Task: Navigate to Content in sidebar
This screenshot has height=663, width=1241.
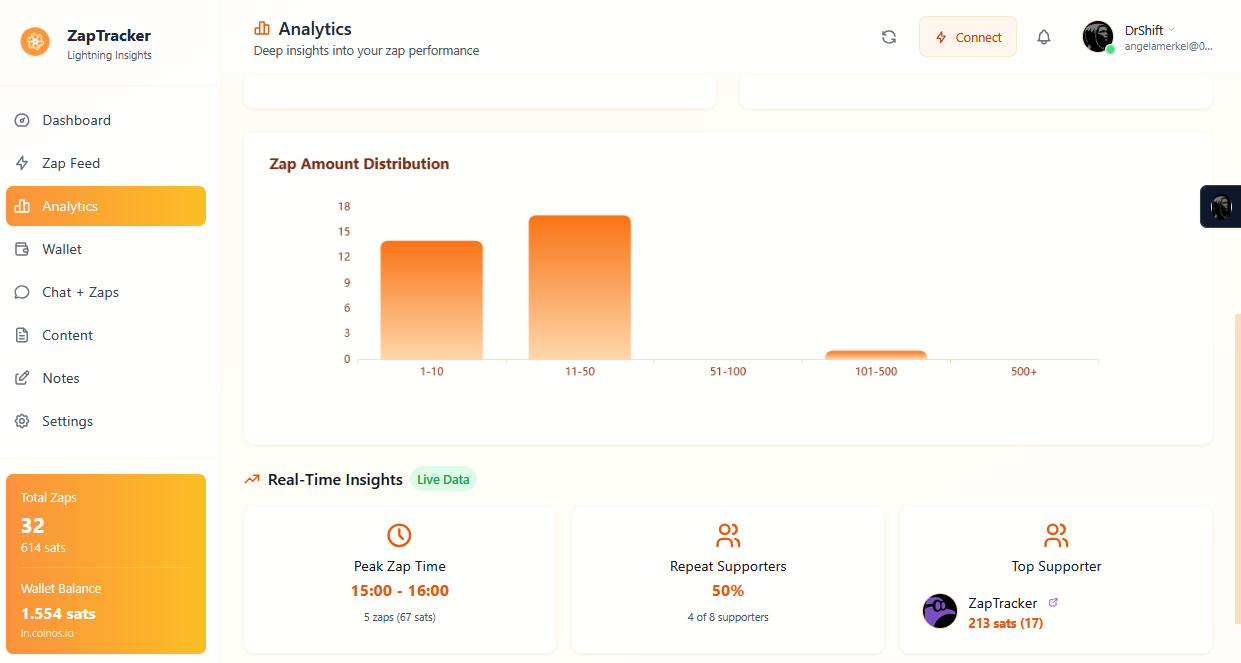Action: point(67,335)
